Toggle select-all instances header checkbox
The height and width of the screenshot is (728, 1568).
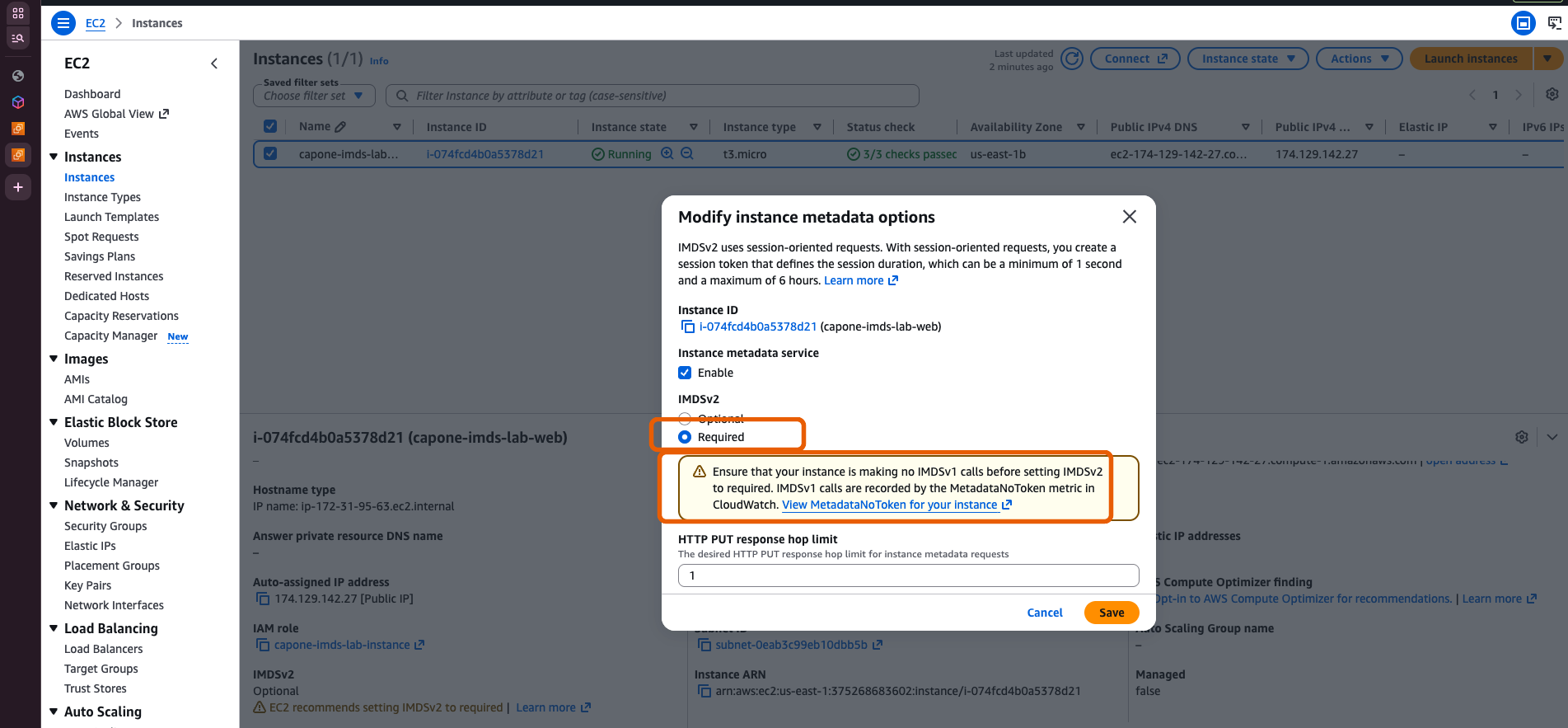coord(270,126)
